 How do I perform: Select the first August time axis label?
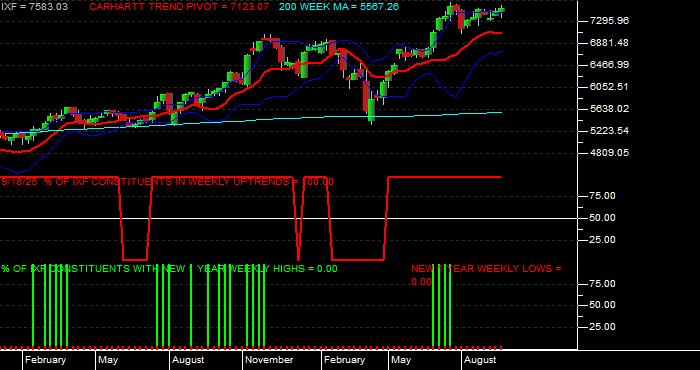click(x=188, y=360)
